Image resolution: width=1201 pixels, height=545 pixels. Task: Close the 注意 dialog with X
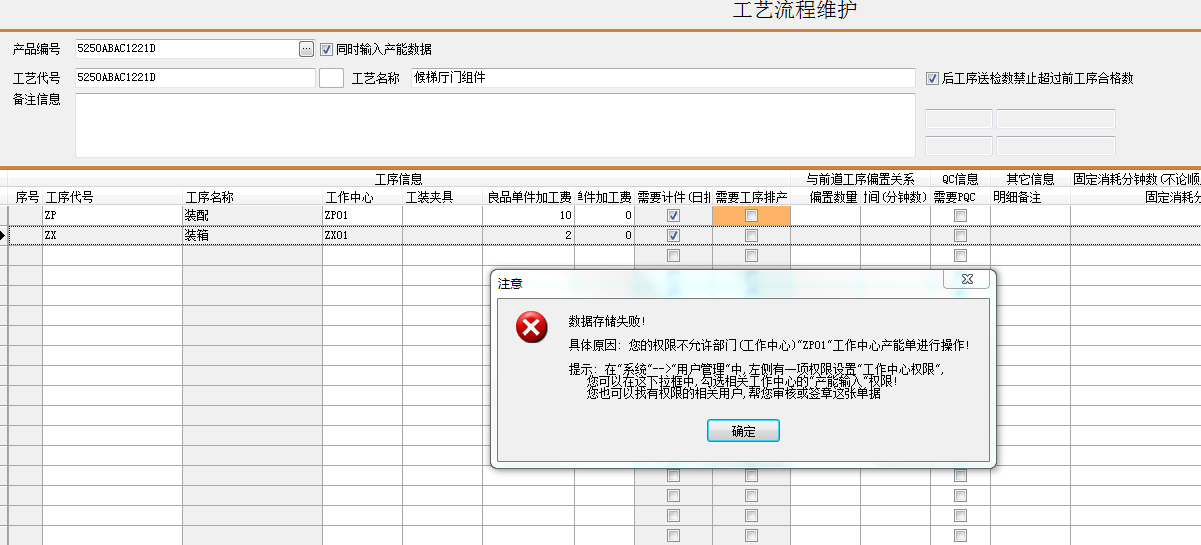(967, 281)
